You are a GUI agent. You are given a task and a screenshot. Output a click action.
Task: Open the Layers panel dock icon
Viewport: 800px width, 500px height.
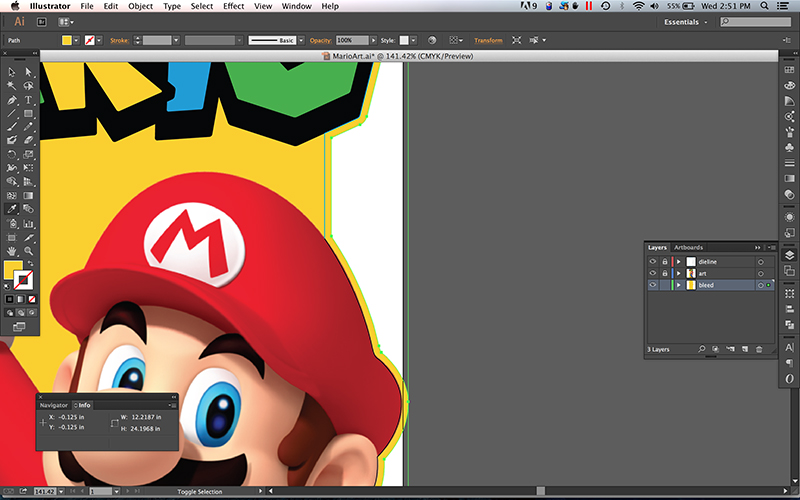(x=789, y=256)
